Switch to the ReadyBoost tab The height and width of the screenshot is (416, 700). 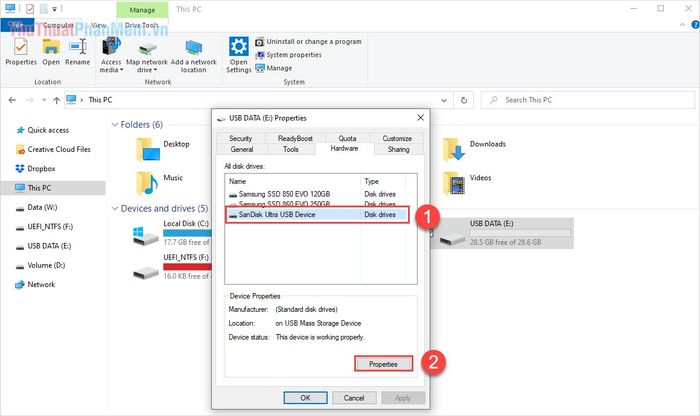coord(294,138)
